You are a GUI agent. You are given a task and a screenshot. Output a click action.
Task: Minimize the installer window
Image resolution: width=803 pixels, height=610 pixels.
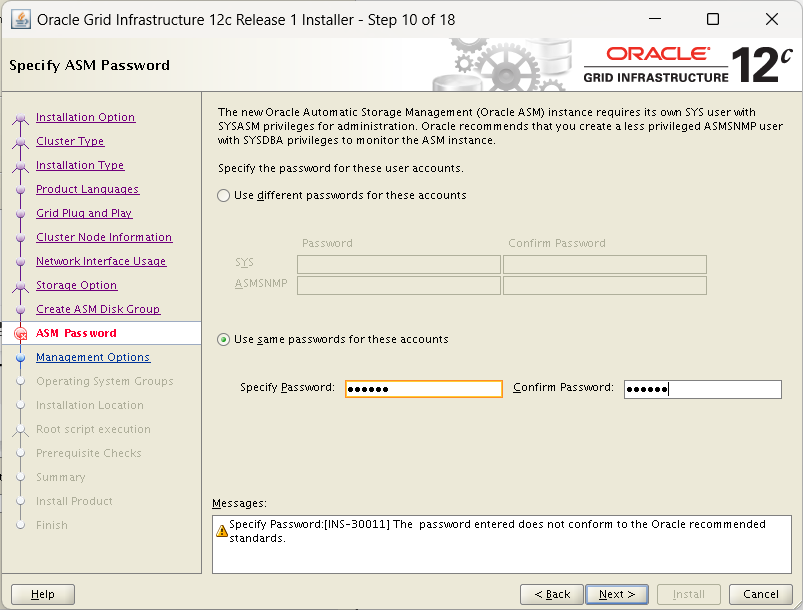pos(654,19)
